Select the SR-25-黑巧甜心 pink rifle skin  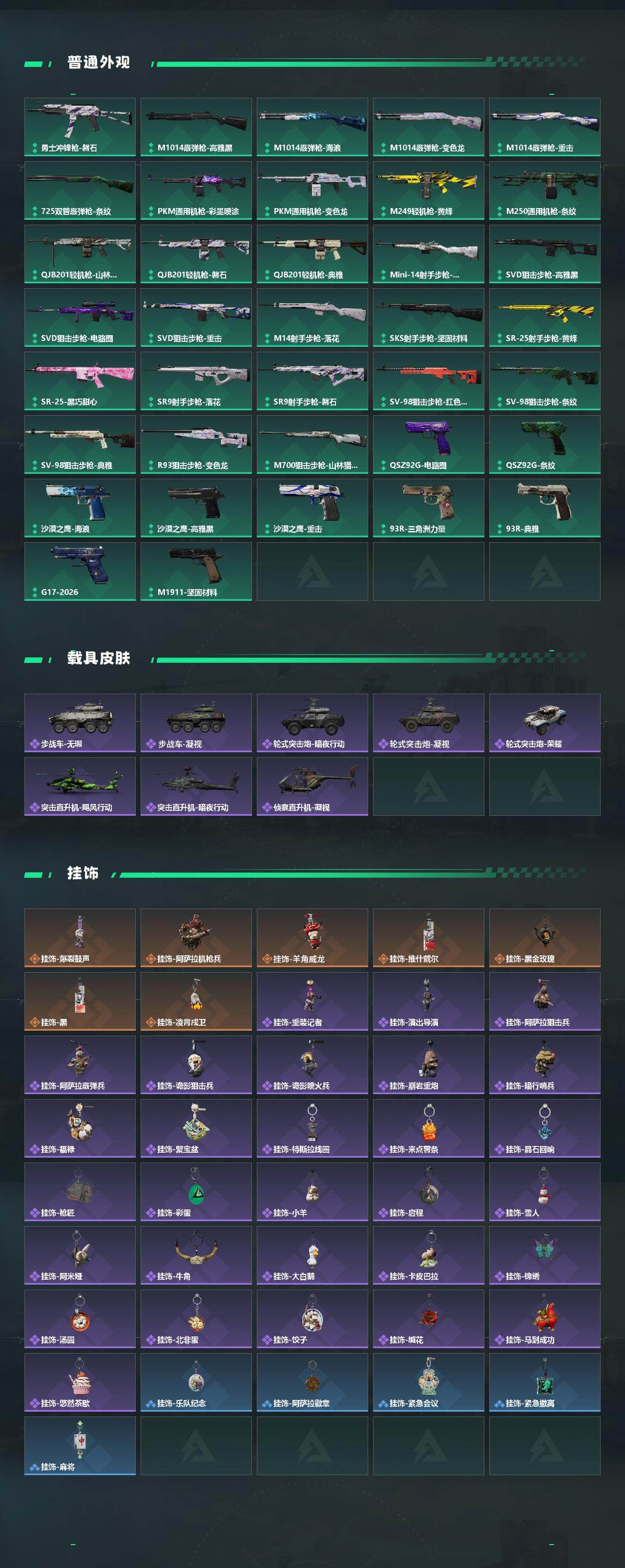click(80, 381)
